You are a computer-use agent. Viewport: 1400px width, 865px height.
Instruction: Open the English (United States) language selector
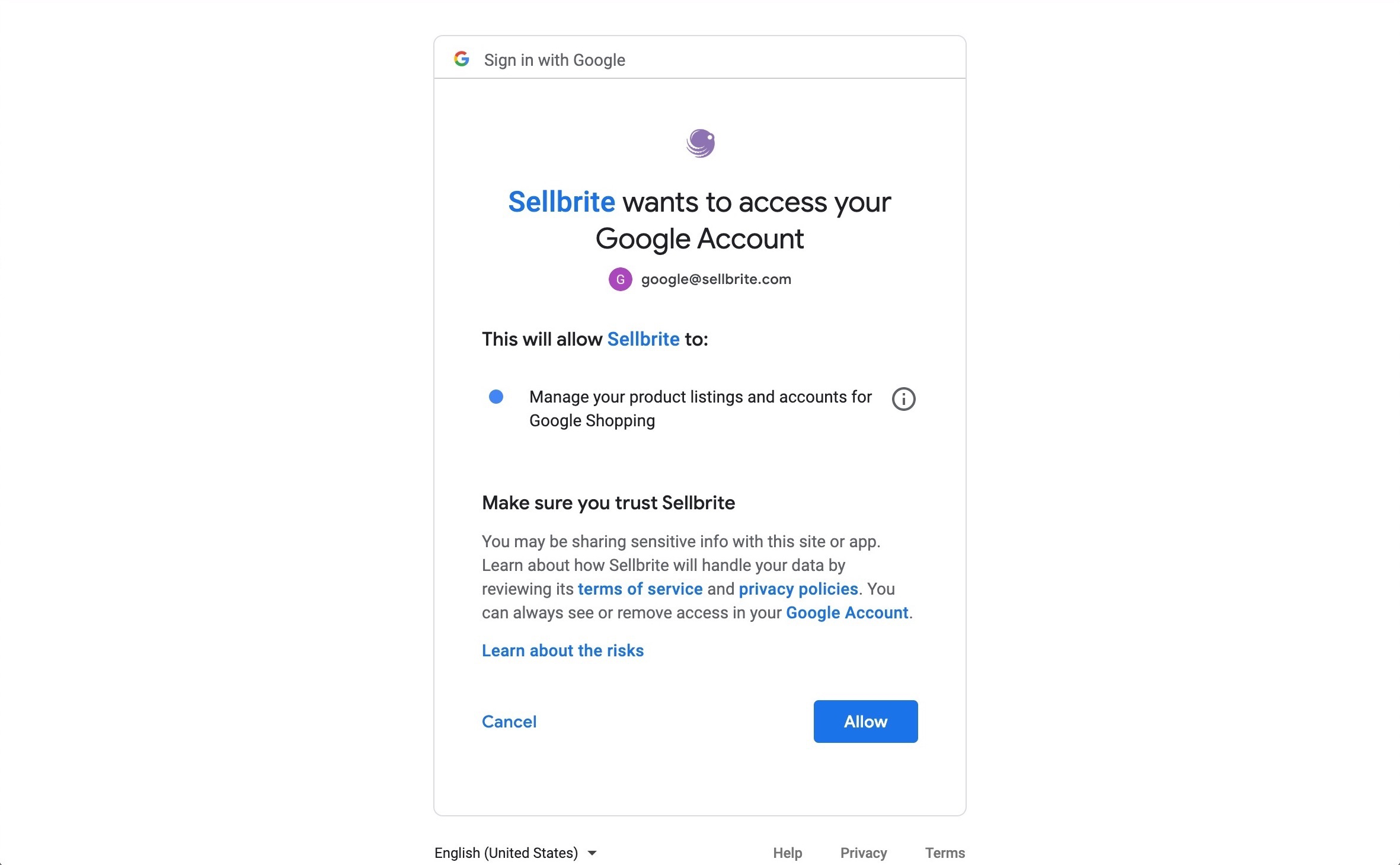pyautogui.click(x=516, y=853)
